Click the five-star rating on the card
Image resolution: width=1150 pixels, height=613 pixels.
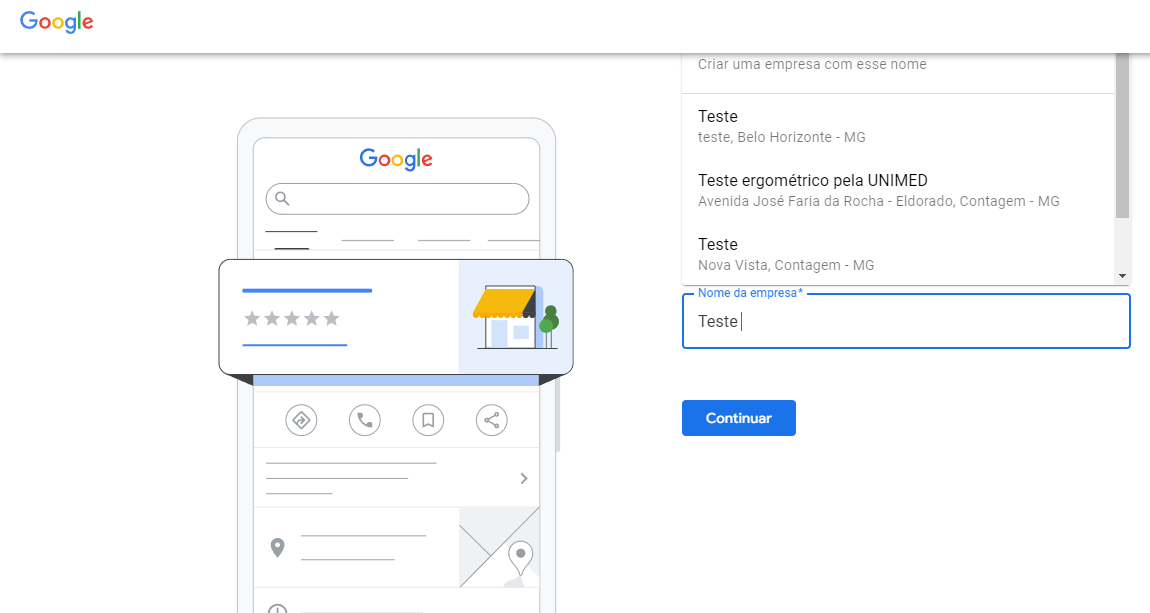coord(292,318)
